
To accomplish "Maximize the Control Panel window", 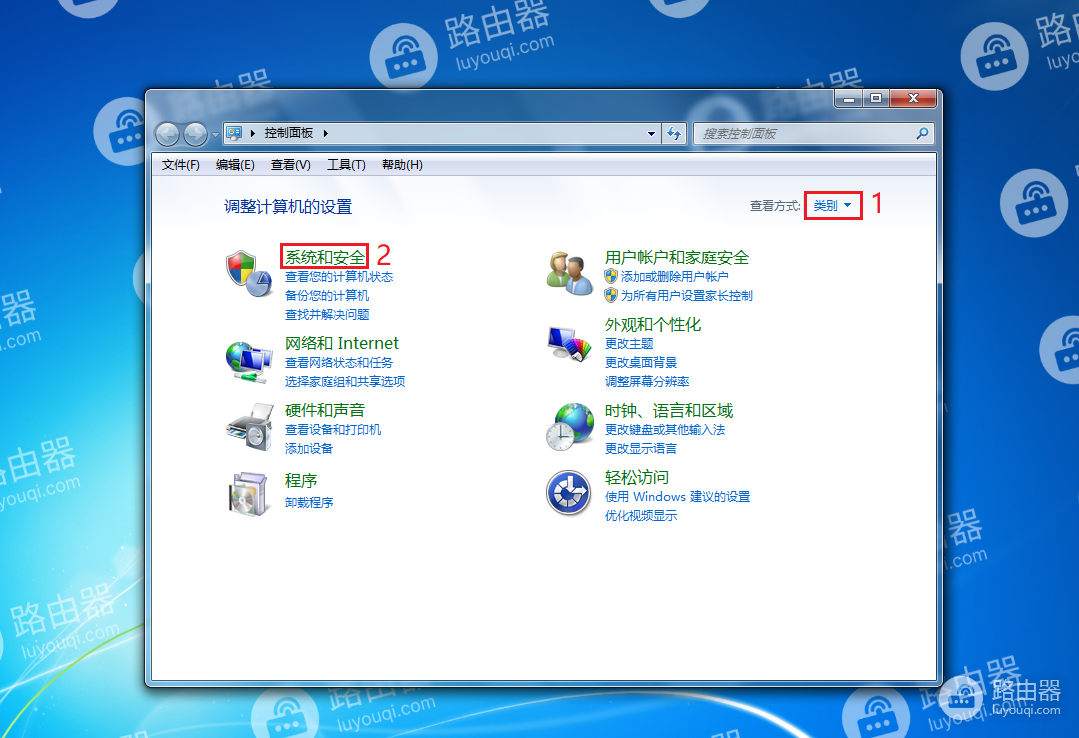I will pyautogui.click(x=875, y=98).
